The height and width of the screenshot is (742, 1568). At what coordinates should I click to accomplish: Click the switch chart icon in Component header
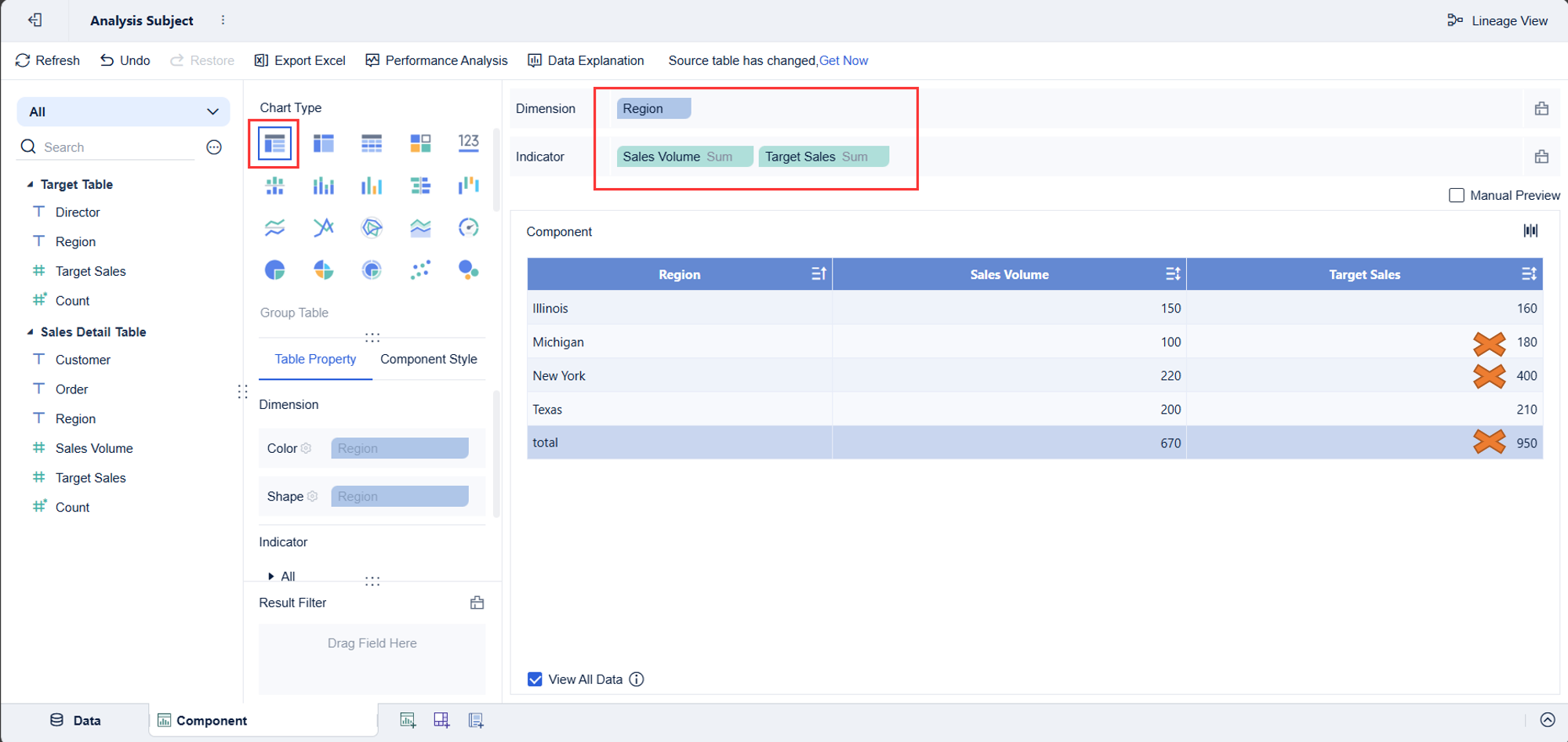coord(1530,230)
